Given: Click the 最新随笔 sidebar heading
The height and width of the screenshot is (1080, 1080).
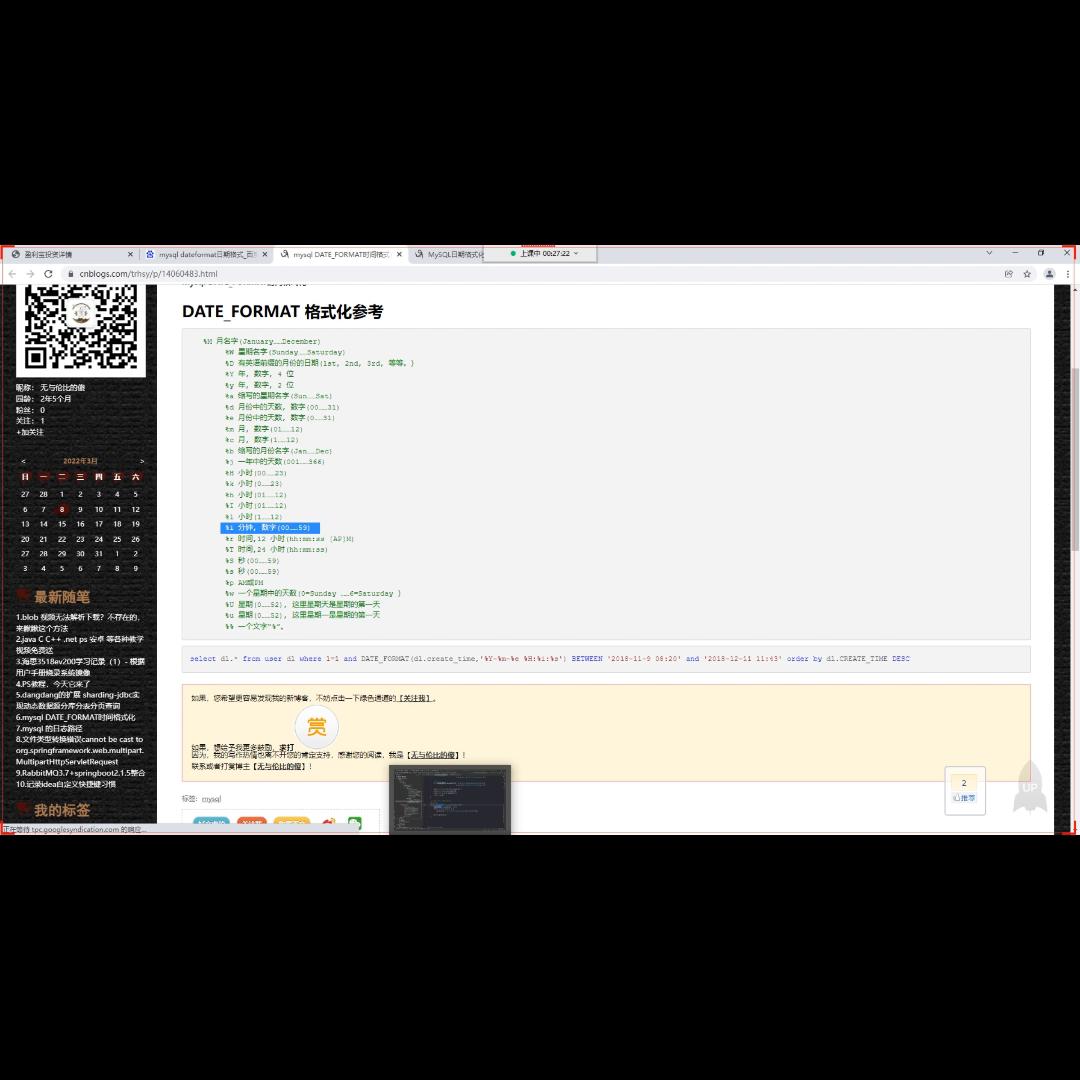Looking at the screenshot, I should point(62,597).
